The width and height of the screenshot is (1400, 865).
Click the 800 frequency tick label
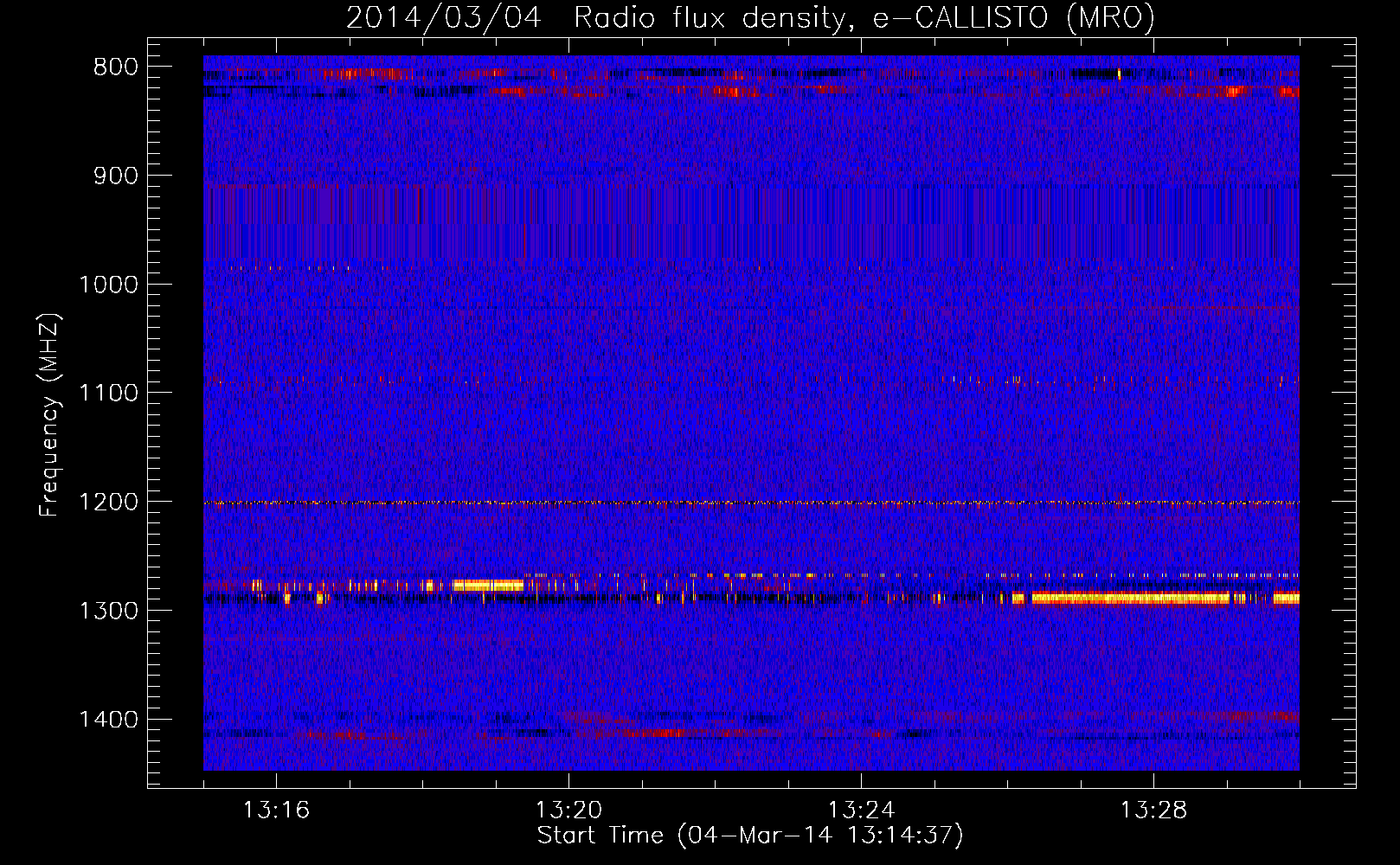pos(116,67)
